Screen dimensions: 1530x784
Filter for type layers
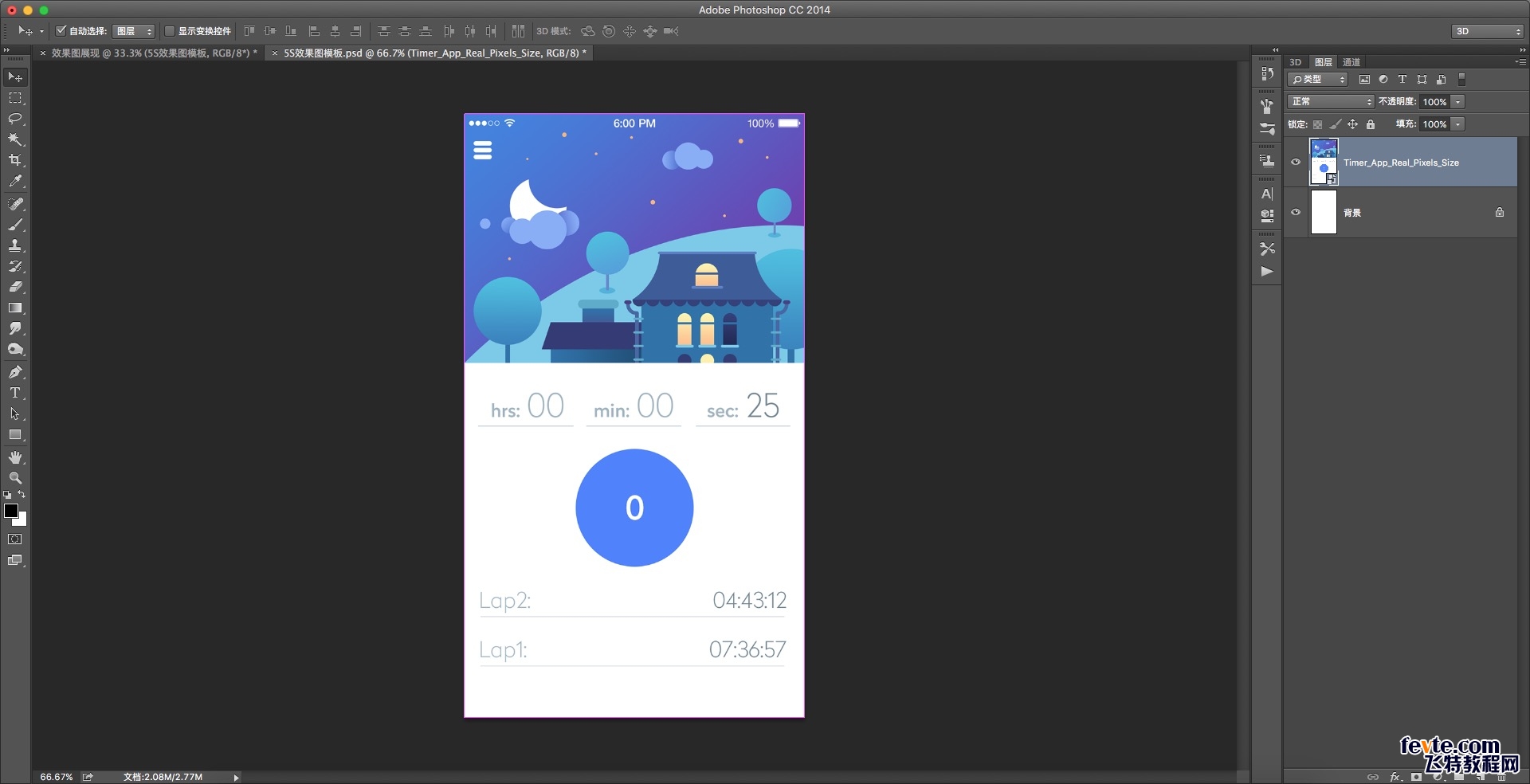coord(1402,80)
